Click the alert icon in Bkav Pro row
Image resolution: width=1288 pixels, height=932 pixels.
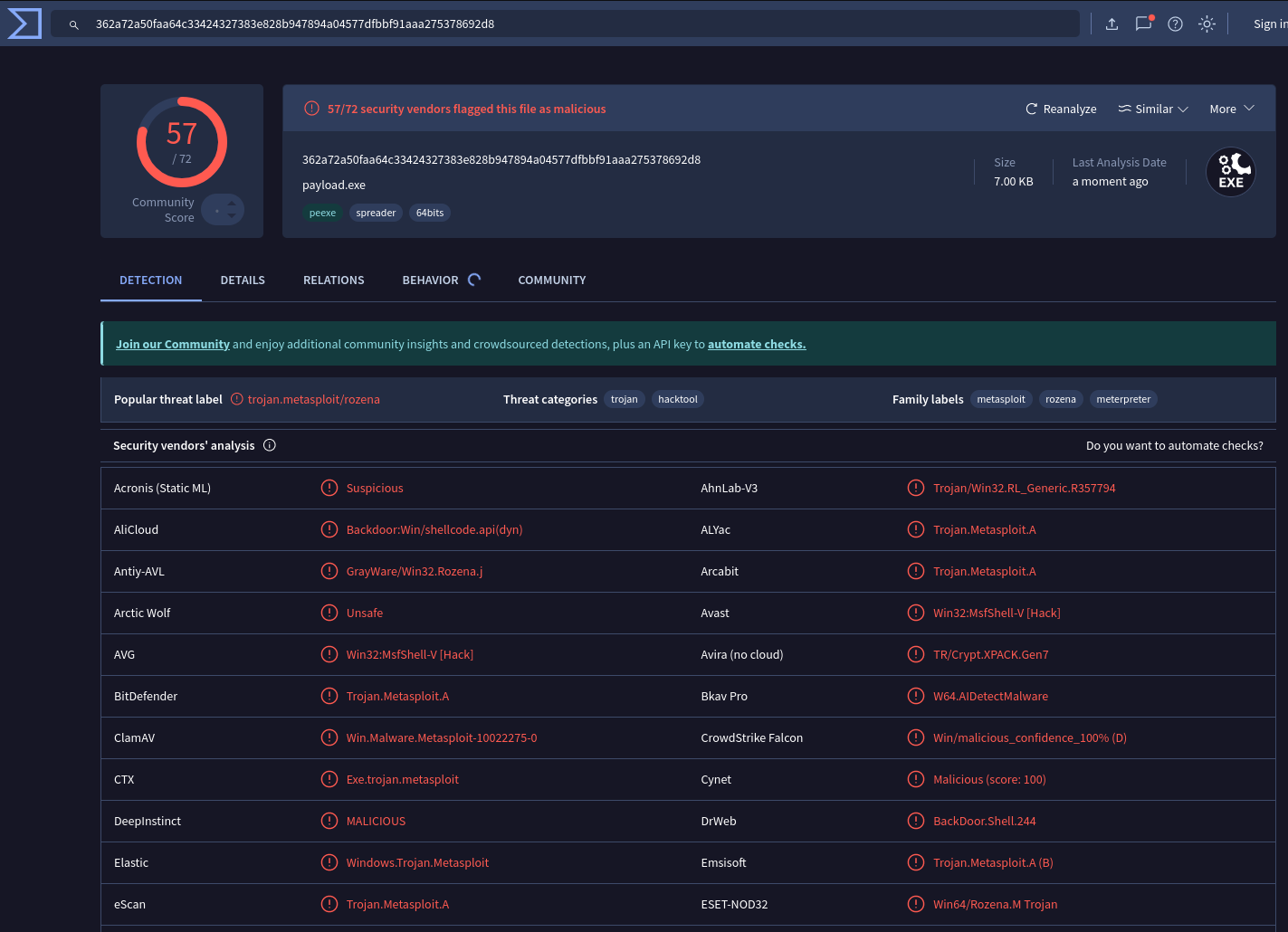[x=916, y=696]
